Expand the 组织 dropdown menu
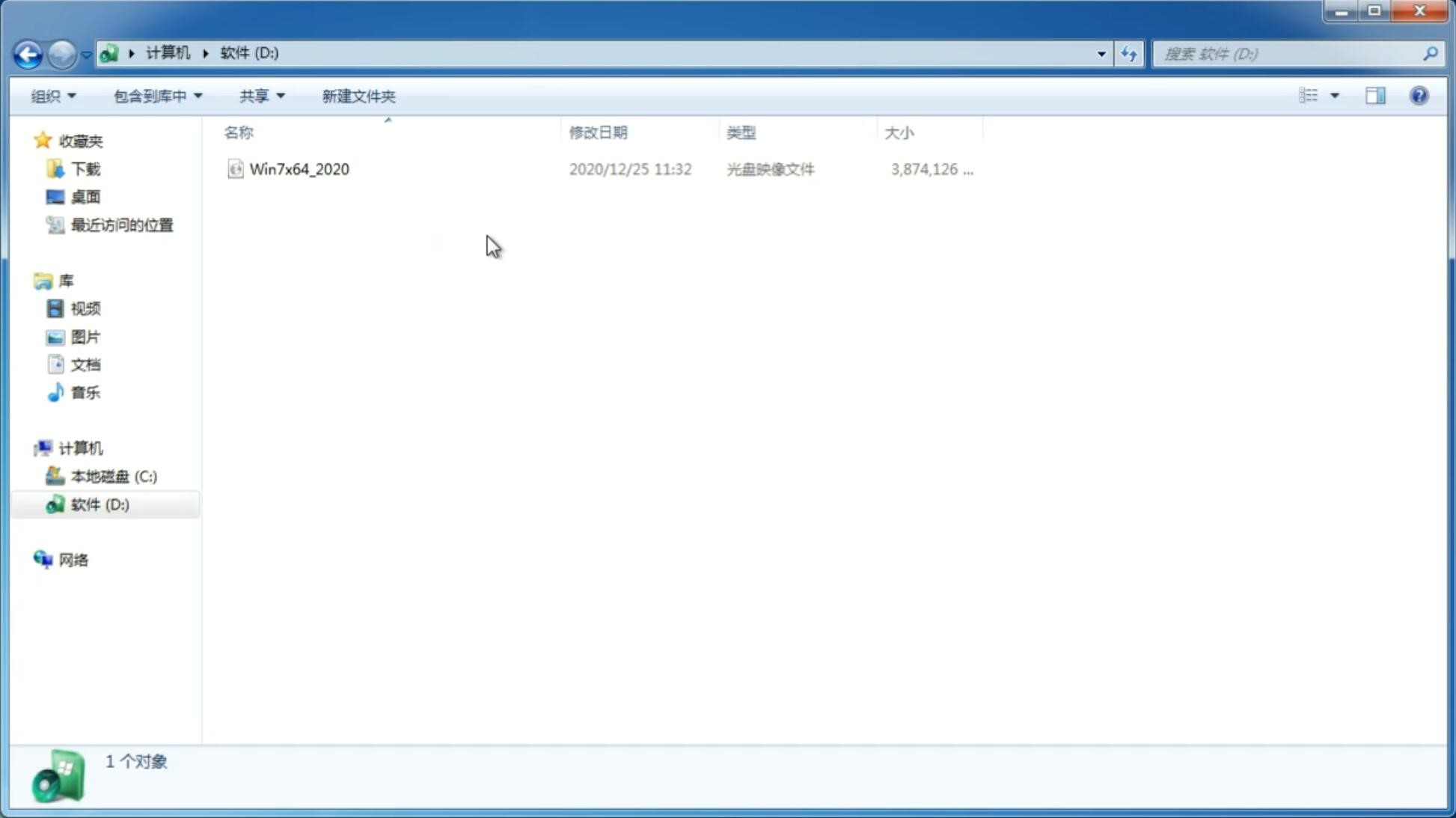The width and height of the screenshot is (1456, 818). point(52,95)
